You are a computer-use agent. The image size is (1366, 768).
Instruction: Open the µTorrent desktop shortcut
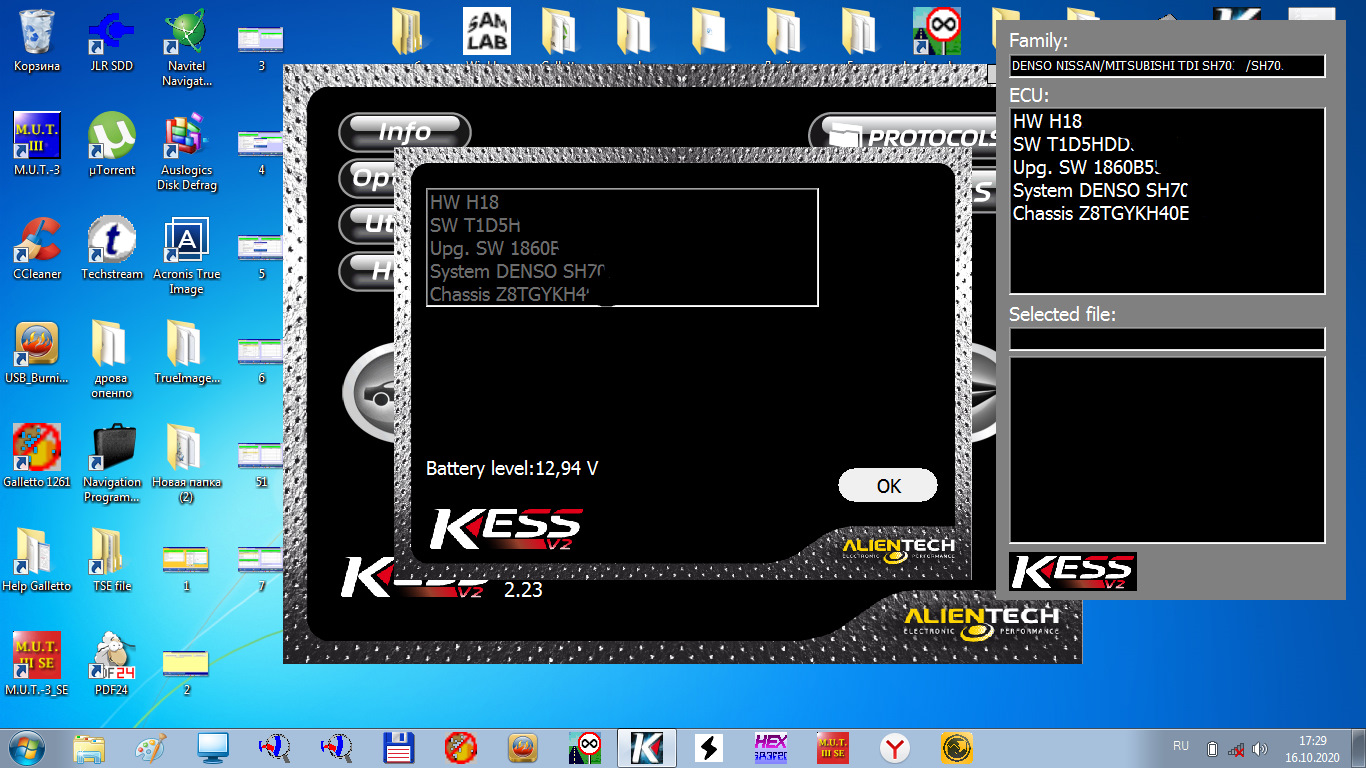pos(112,145)
